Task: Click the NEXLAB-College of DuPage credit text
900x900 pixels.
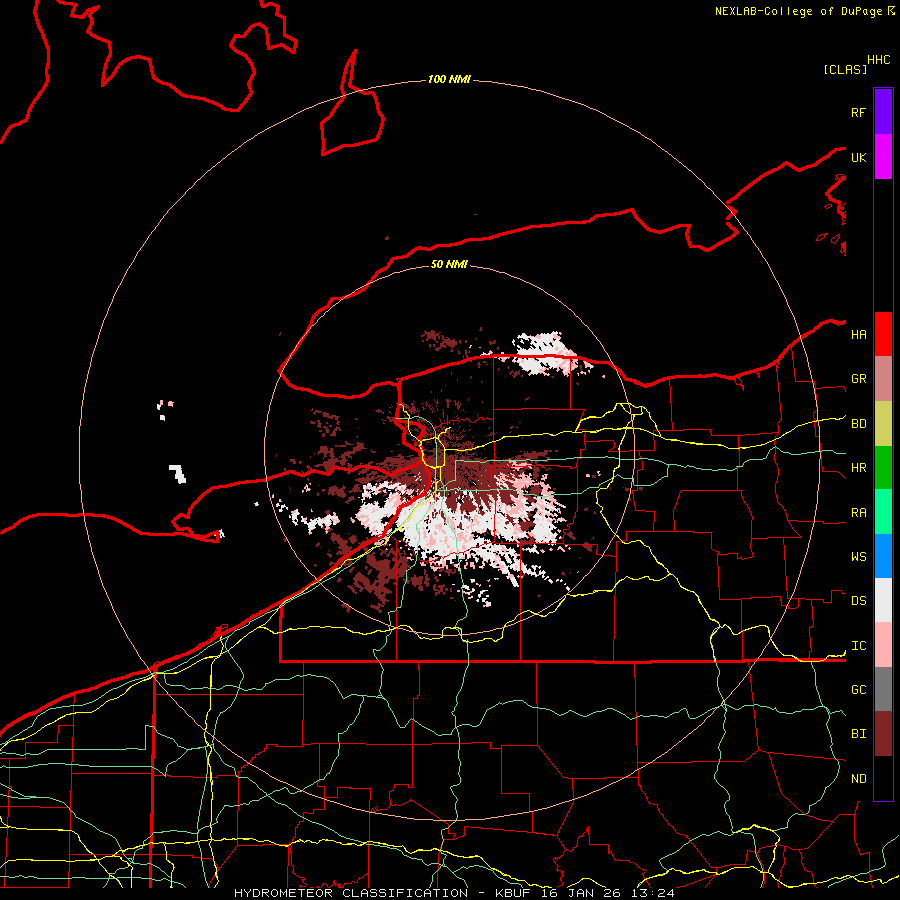Action: point(805,11)
